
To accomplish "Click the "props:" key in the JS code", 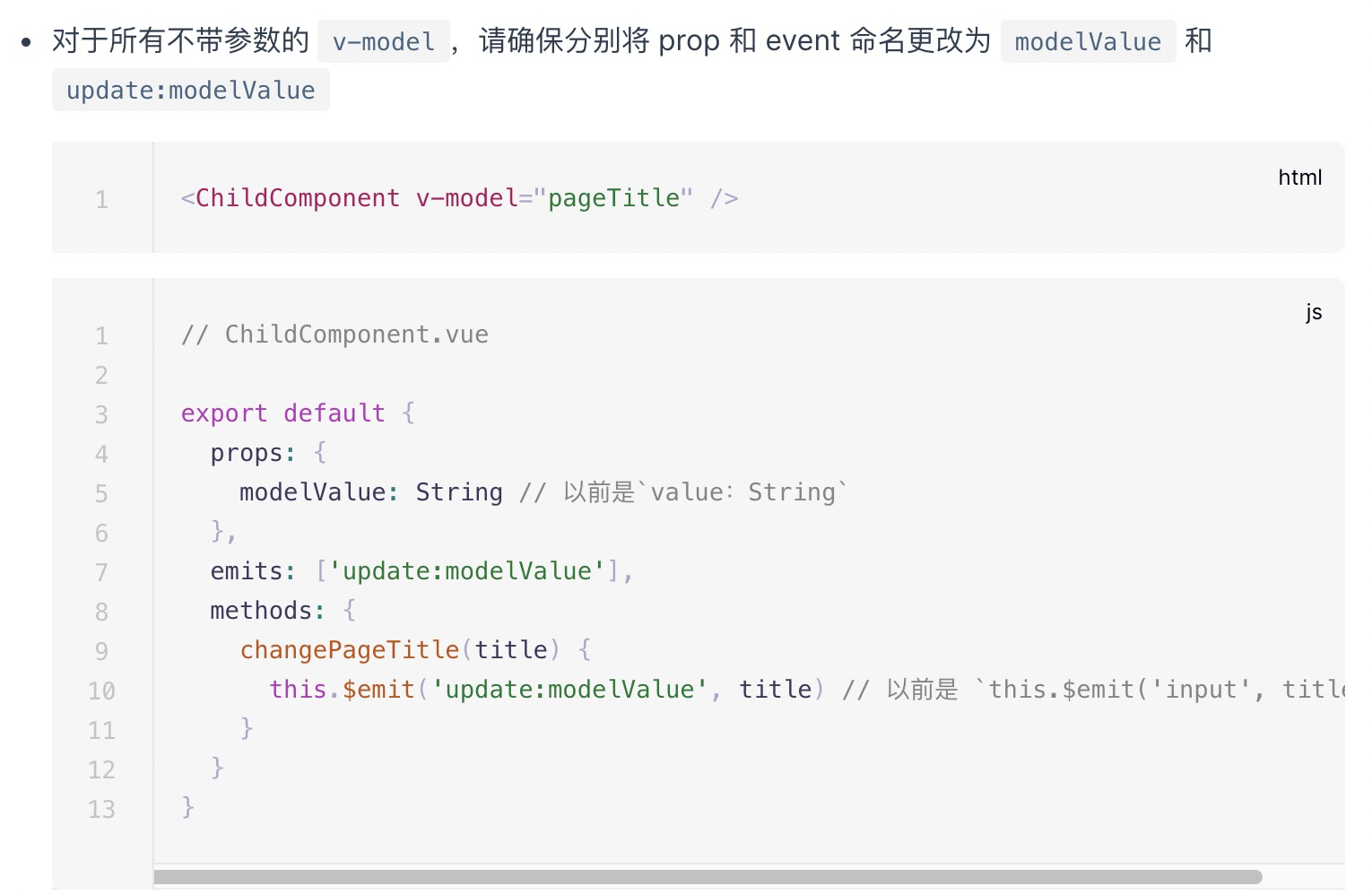I will pyautogui.click(x=253, y=453).
